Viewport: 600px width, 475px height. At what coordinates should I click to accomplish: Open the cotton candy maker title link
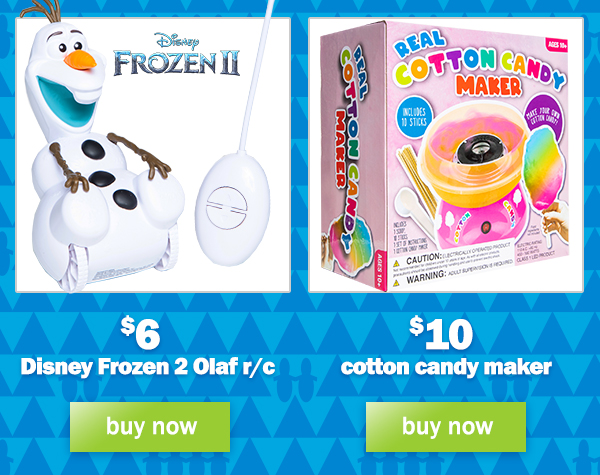point(446,367)
